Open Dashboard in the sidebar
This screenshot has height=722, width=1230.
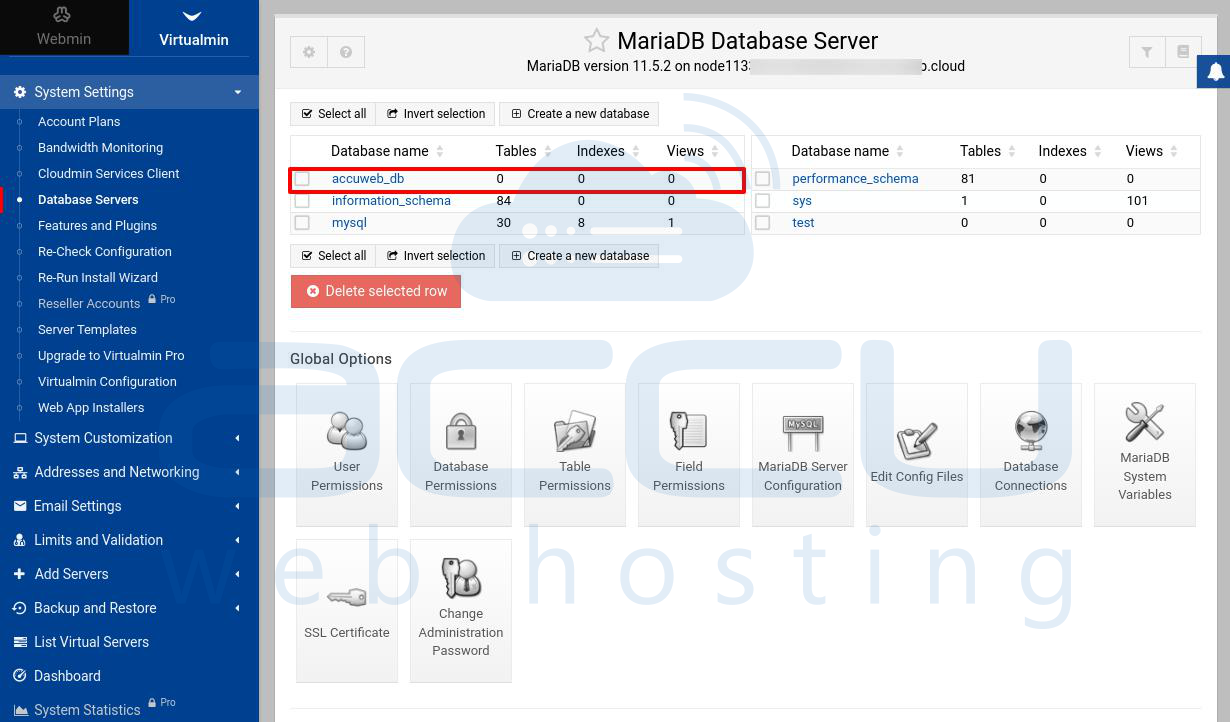pos(67,676)
